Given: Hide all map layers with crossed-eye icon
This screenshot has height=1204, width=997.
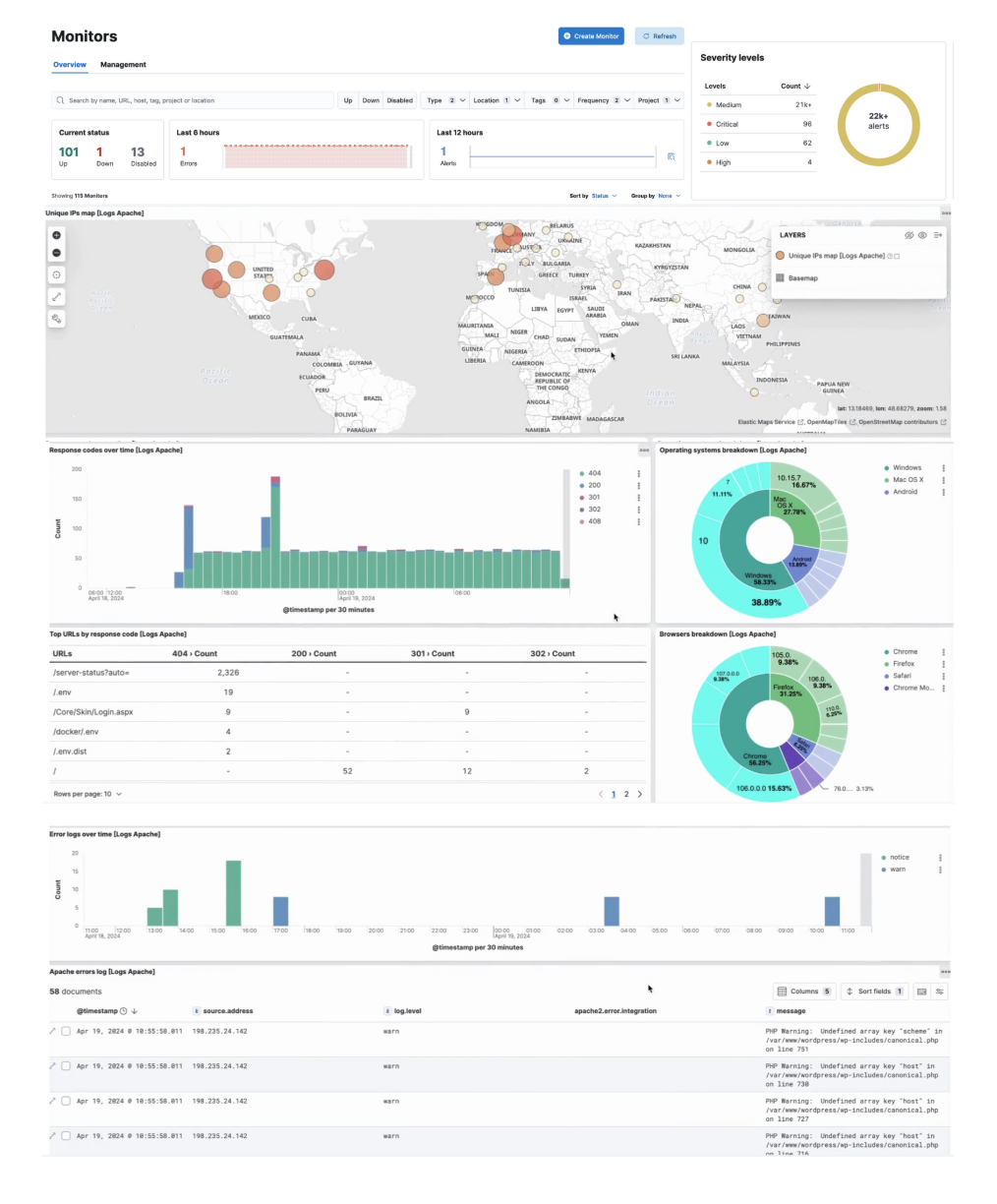Looking at the screenshot, I should coord(909,235).
